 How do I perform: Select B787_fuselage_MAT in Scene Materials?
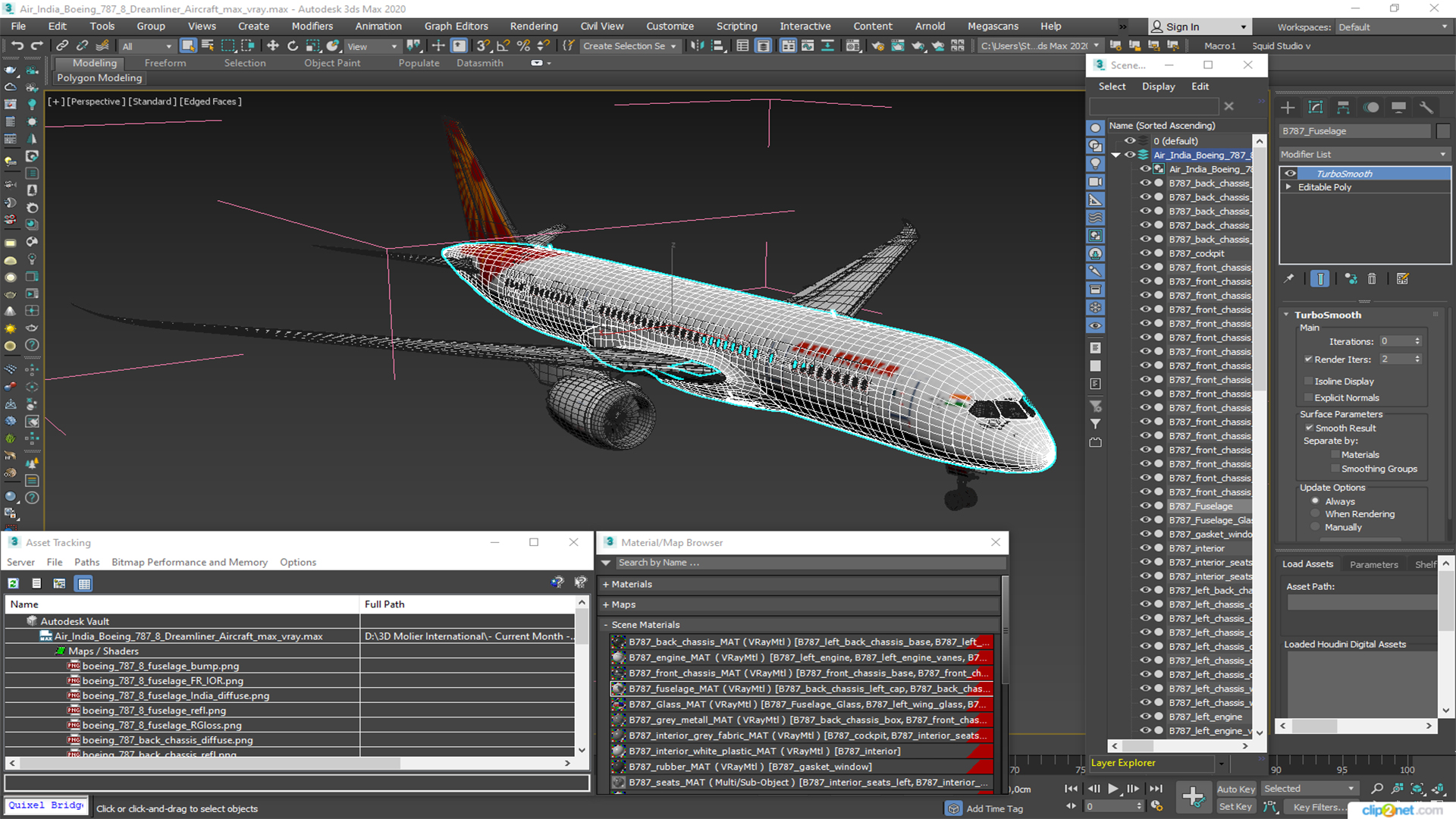pos(802,689)
